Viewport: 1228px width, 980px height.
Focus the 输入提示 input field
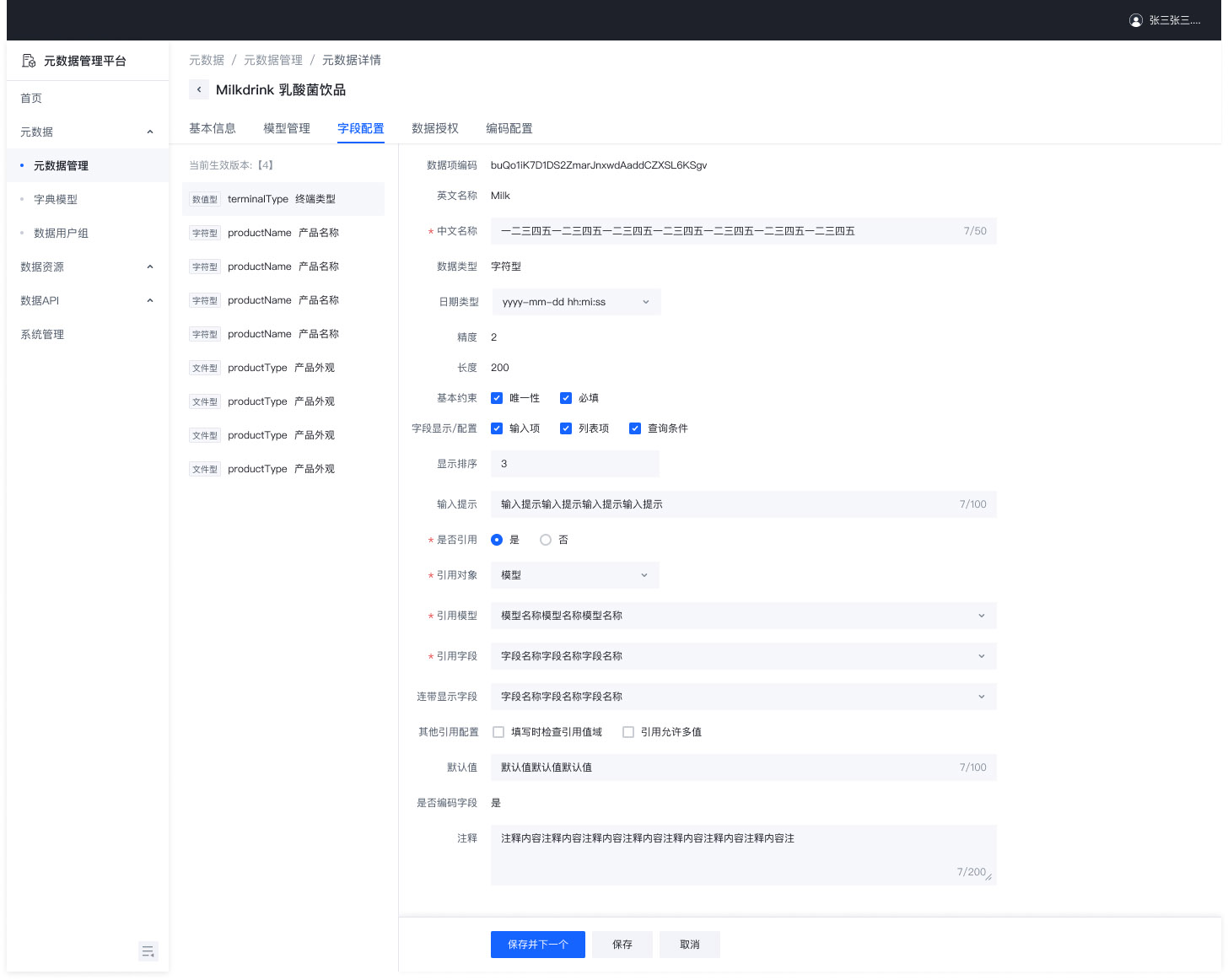tap(744, 504)
